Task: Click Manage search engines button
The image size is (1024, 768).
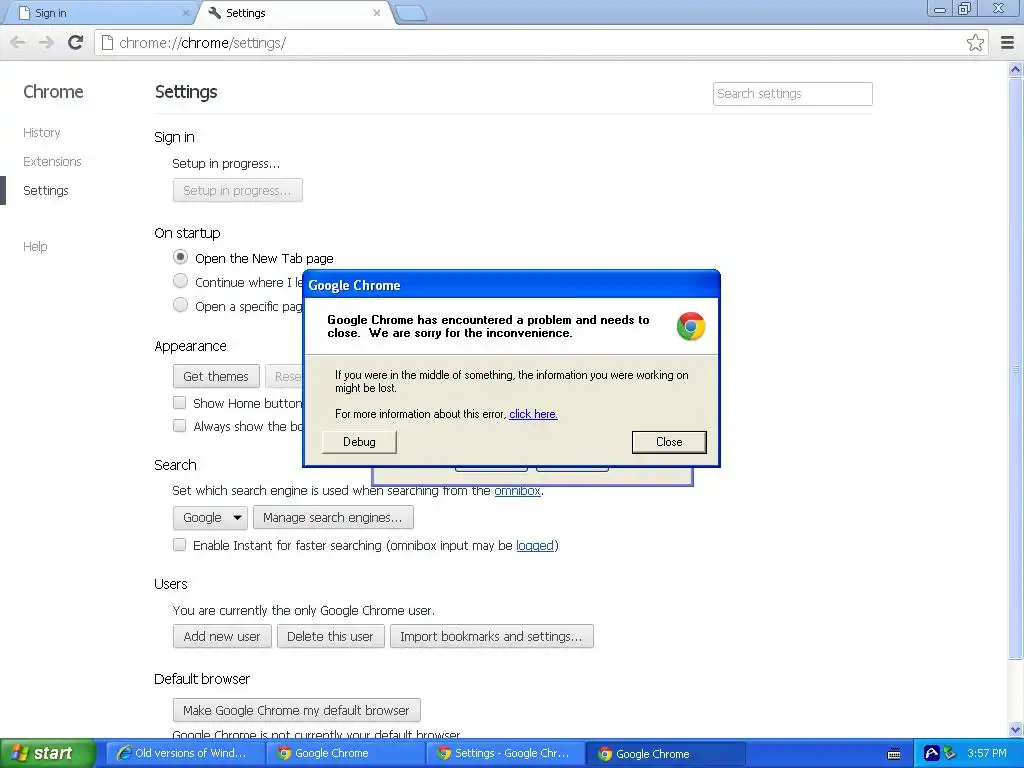Action: pyautogui.click(x=333, y=517)
